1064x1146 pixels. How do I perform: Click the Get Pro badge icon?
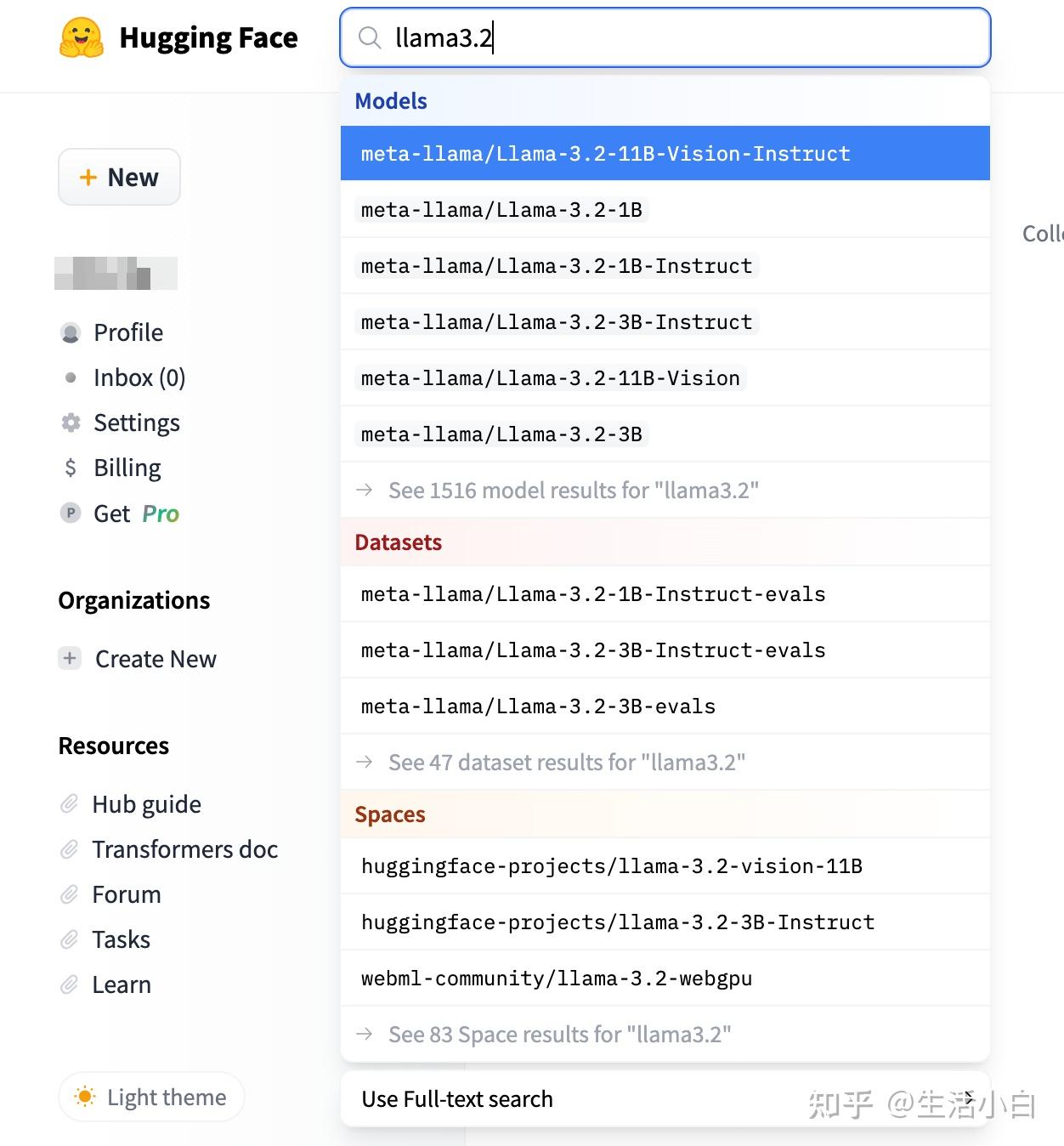(71, 513)
